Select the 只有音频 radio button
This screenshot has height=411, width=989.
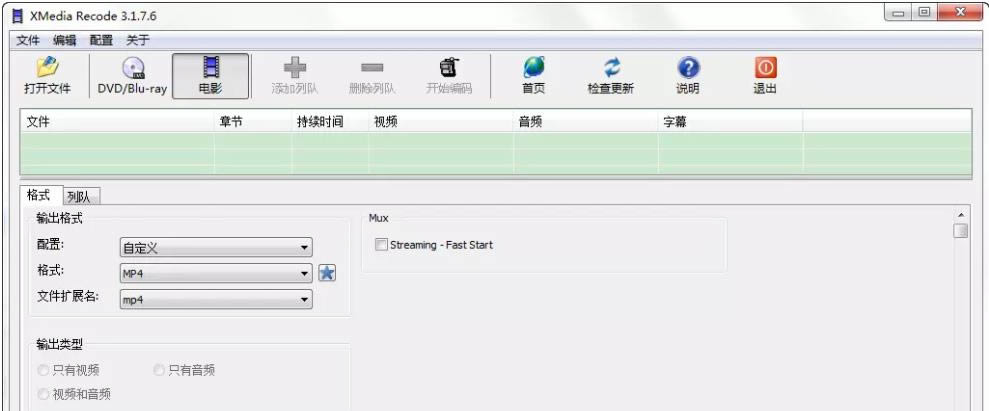[x=159, y=370]
